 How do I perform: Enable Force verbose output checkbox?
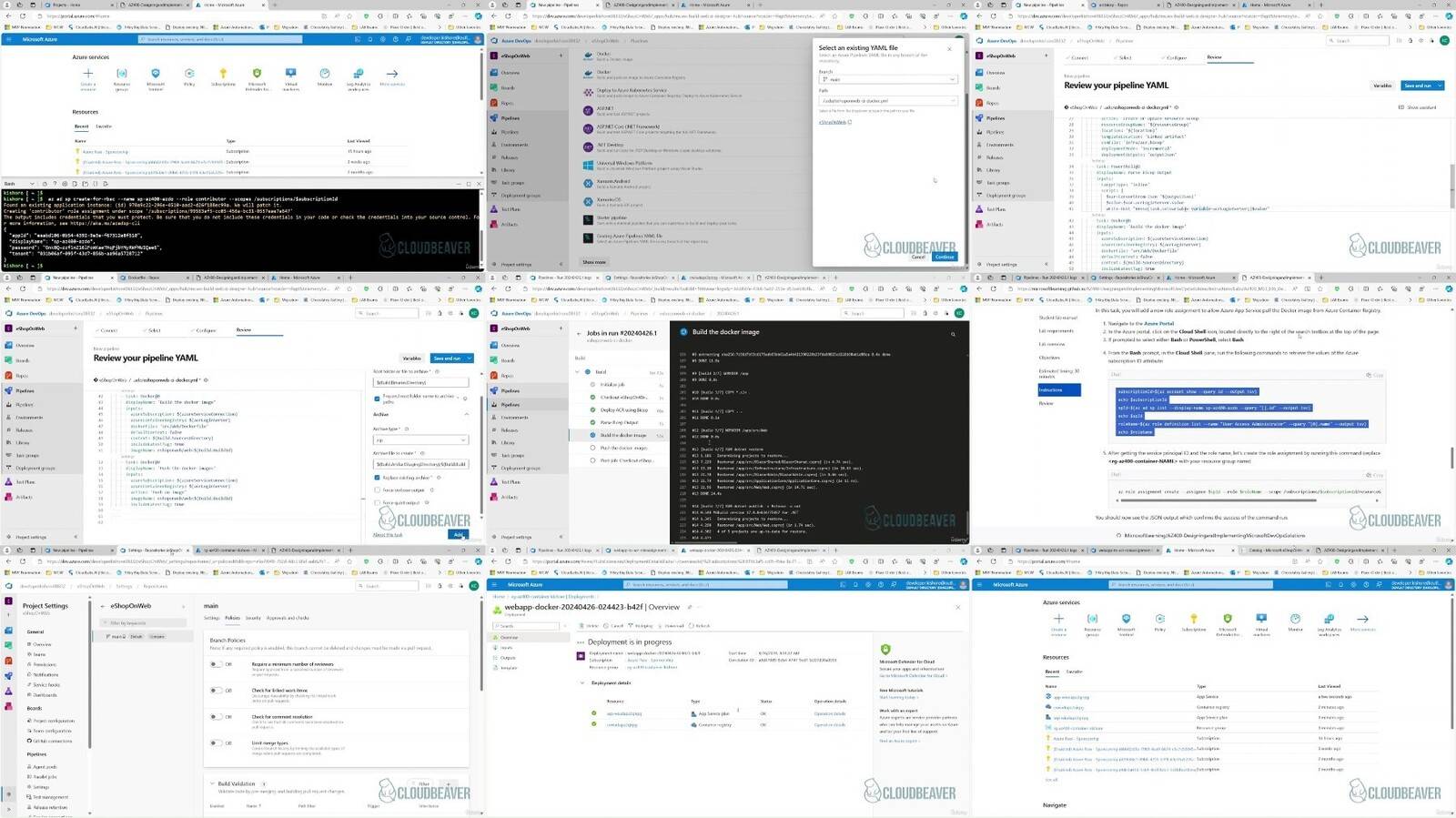coord(378,490)
